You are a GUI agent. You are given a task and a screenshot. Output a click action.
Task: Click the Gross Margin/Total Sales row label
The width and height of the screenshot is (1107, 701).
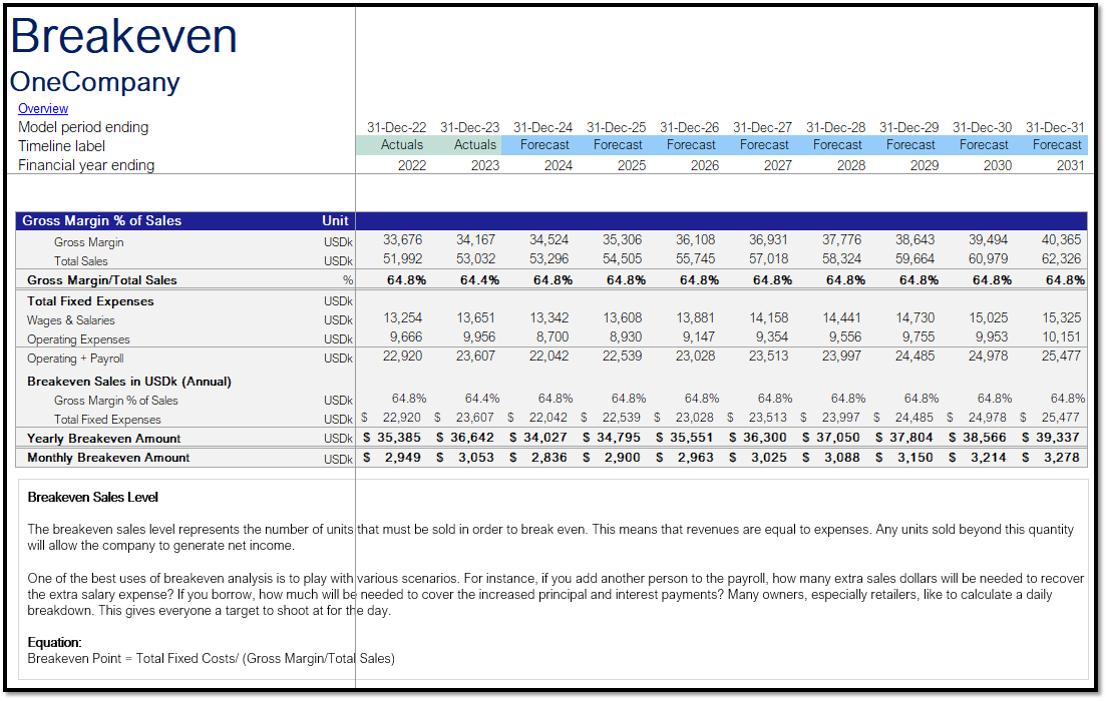pyautogui.click(x=102, y=280)
